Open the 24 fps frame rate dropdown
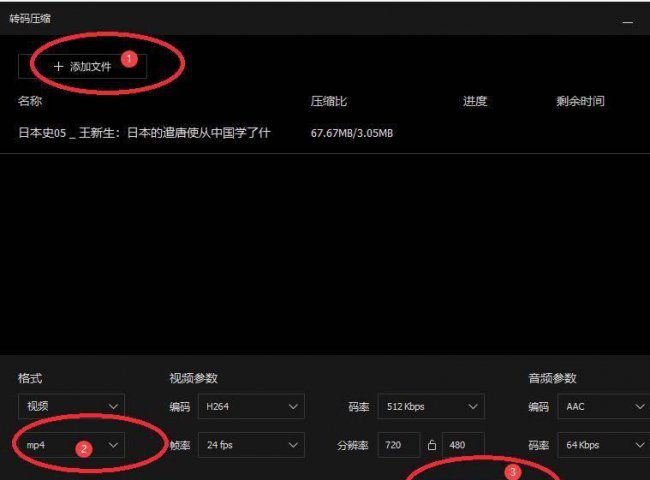 251,445
